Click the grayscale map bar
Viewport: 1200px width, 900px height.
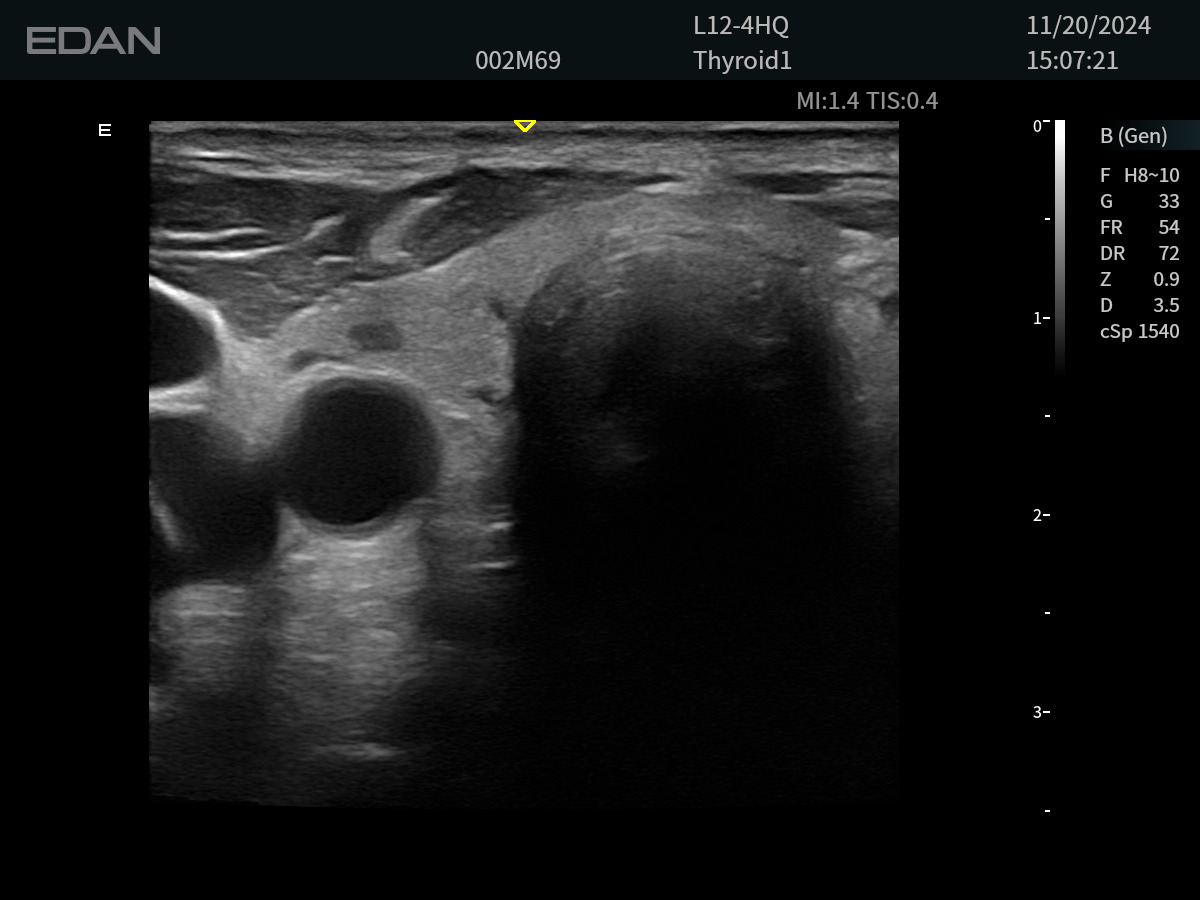pyautogui.click(x=1060, y=245)
